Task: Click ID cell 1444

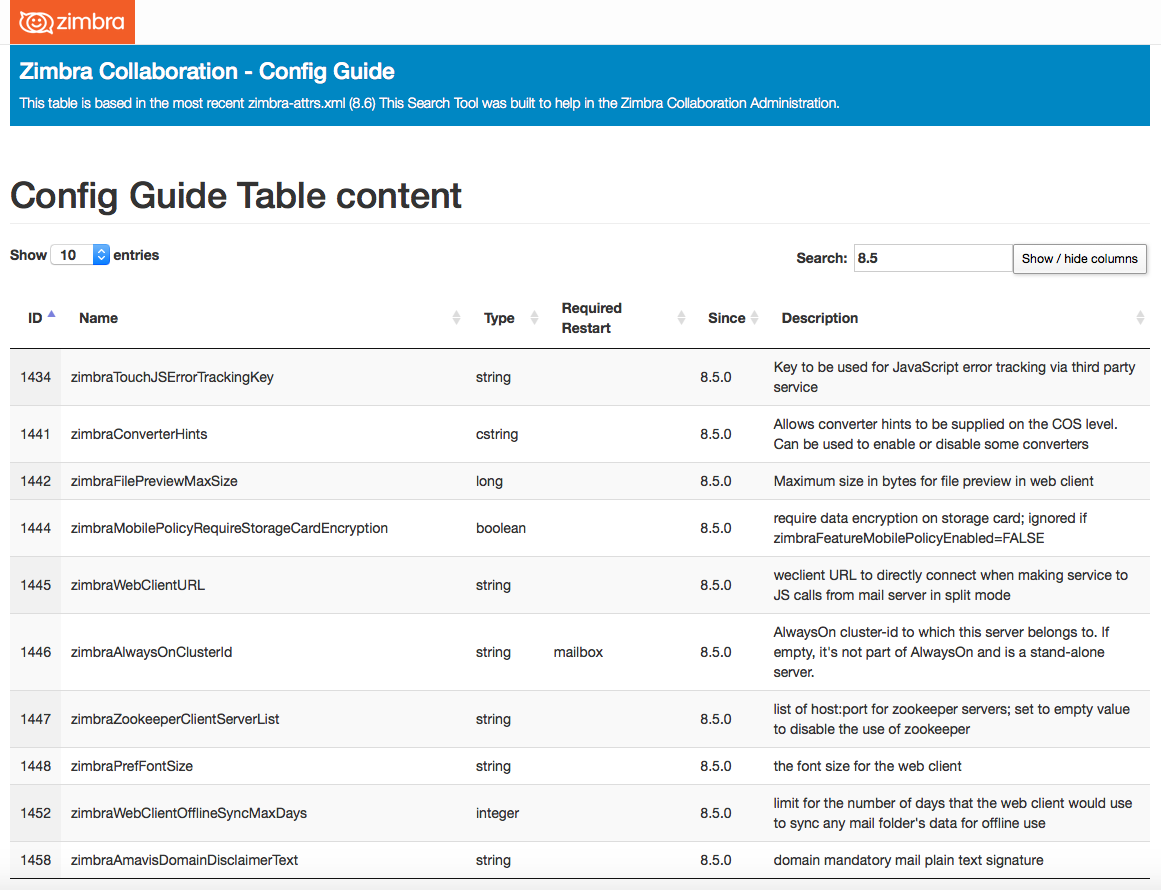Action: coord(36,528)
